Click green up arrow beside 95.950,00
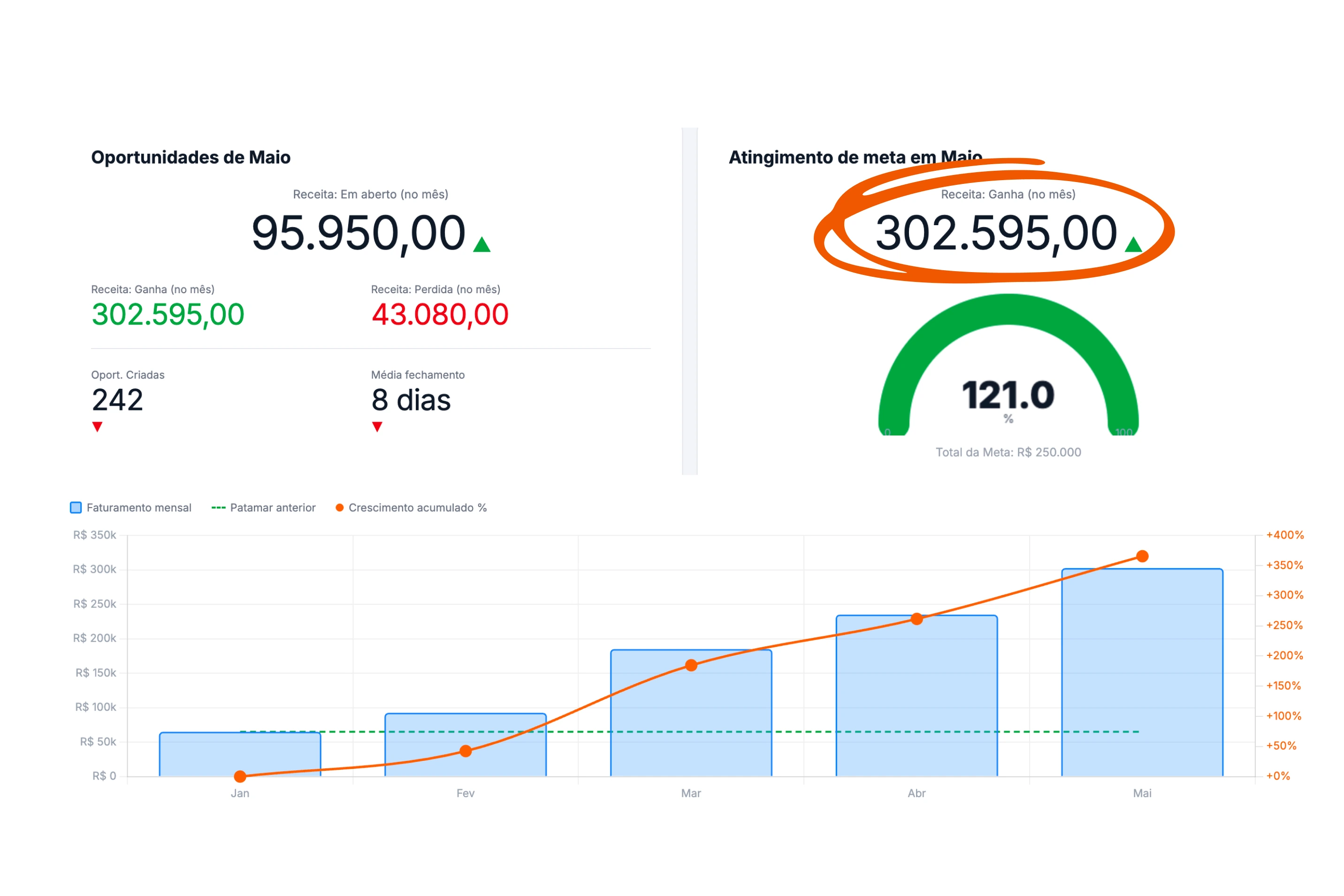The height and width of the screenshot is (896, 1344). (x=481, y=244)
